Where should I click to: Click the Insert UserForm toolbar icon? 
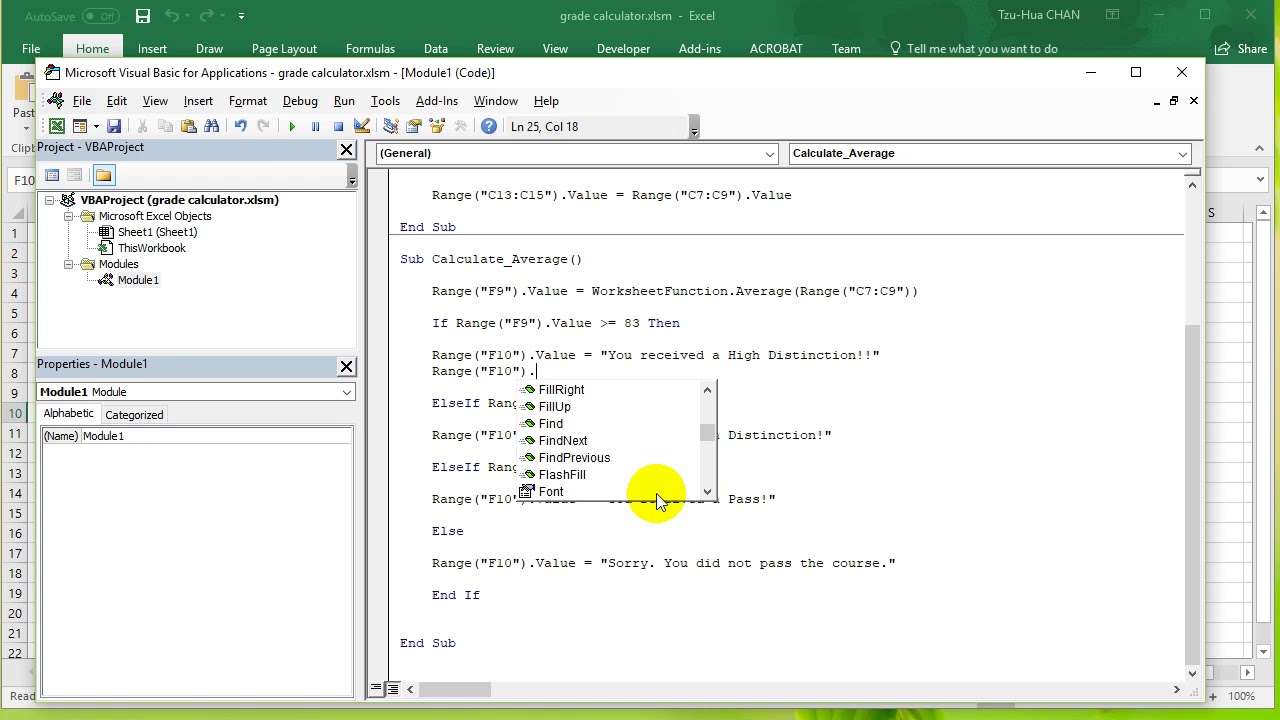coord(79,126)
